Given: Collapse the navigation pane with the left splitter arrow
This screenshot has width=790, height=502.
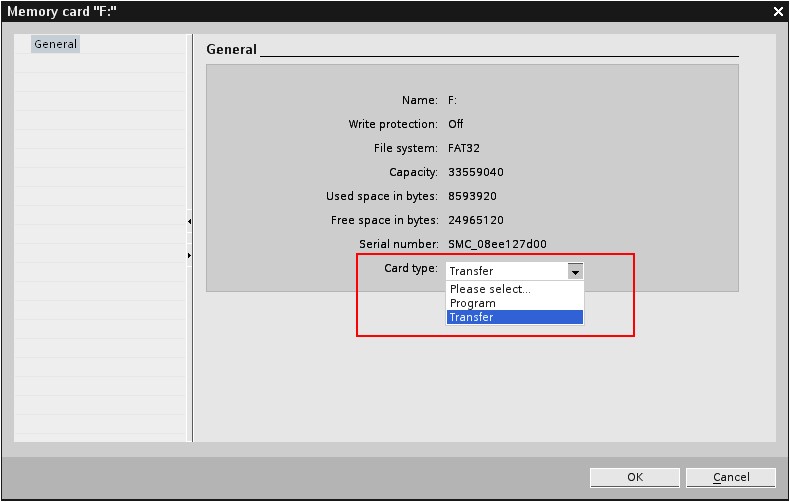Looking at the screenshot, I should pyautogui.click(x=189, y=221).
